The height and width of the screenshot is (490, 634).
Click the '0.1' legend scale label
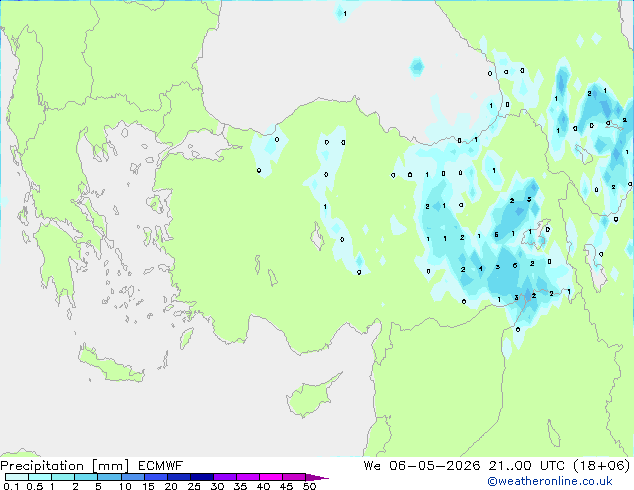point(11,486)
